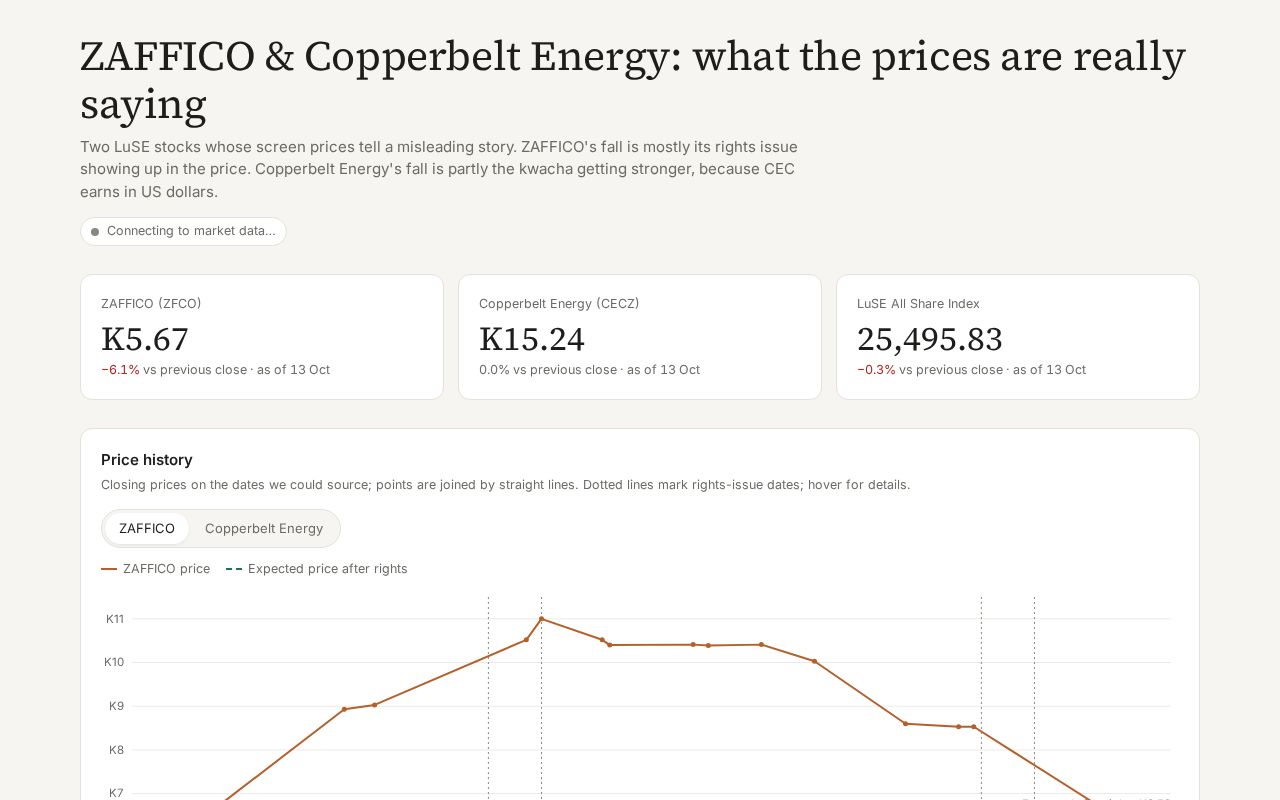1280x800 pixels.
Task: Open the LuSE All Share Index card
Action: tap(1018, 337)
